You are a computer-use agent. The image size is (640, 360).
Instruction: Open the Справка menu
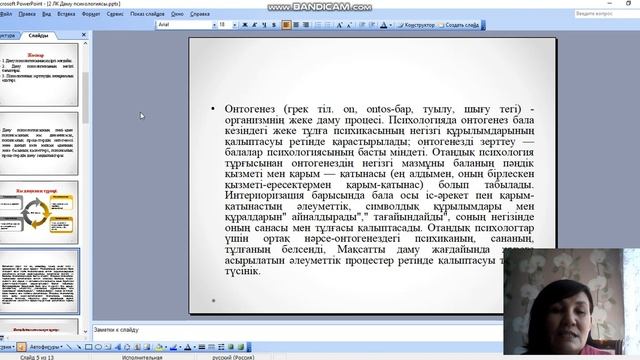tap(200, 14)
